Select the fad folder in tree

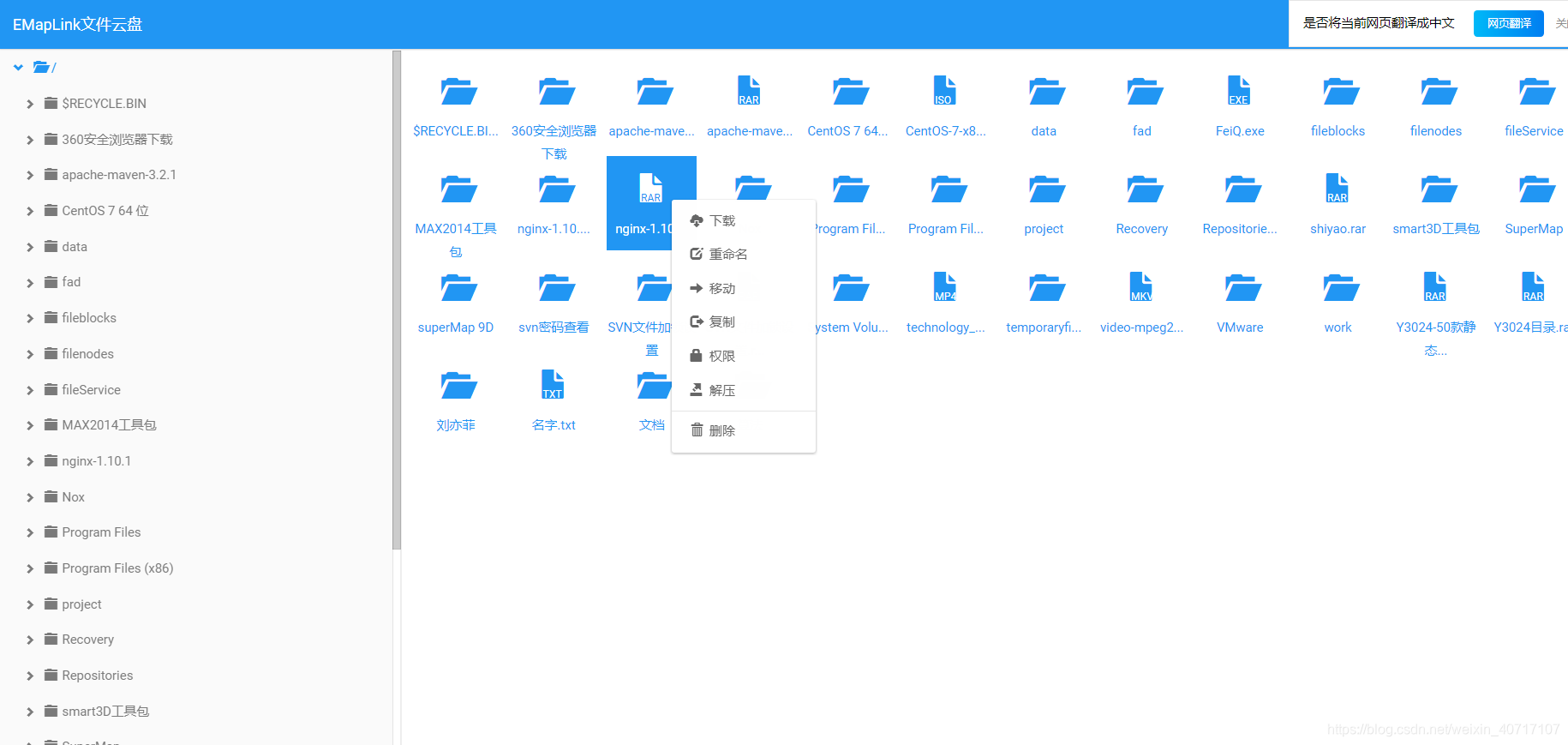71,282
